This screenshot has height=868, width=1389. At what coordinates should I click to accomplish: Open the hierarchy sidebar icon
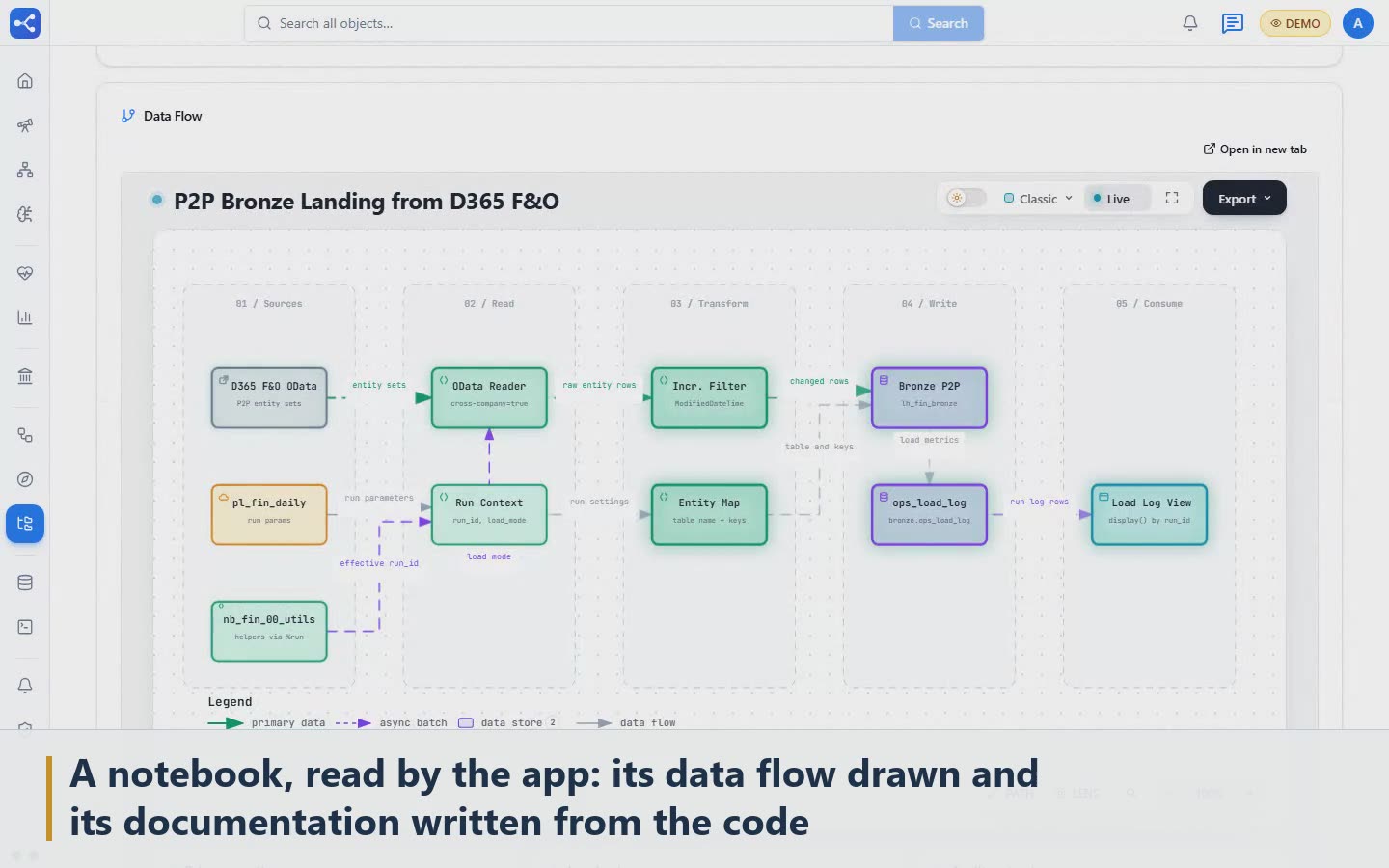25,170
